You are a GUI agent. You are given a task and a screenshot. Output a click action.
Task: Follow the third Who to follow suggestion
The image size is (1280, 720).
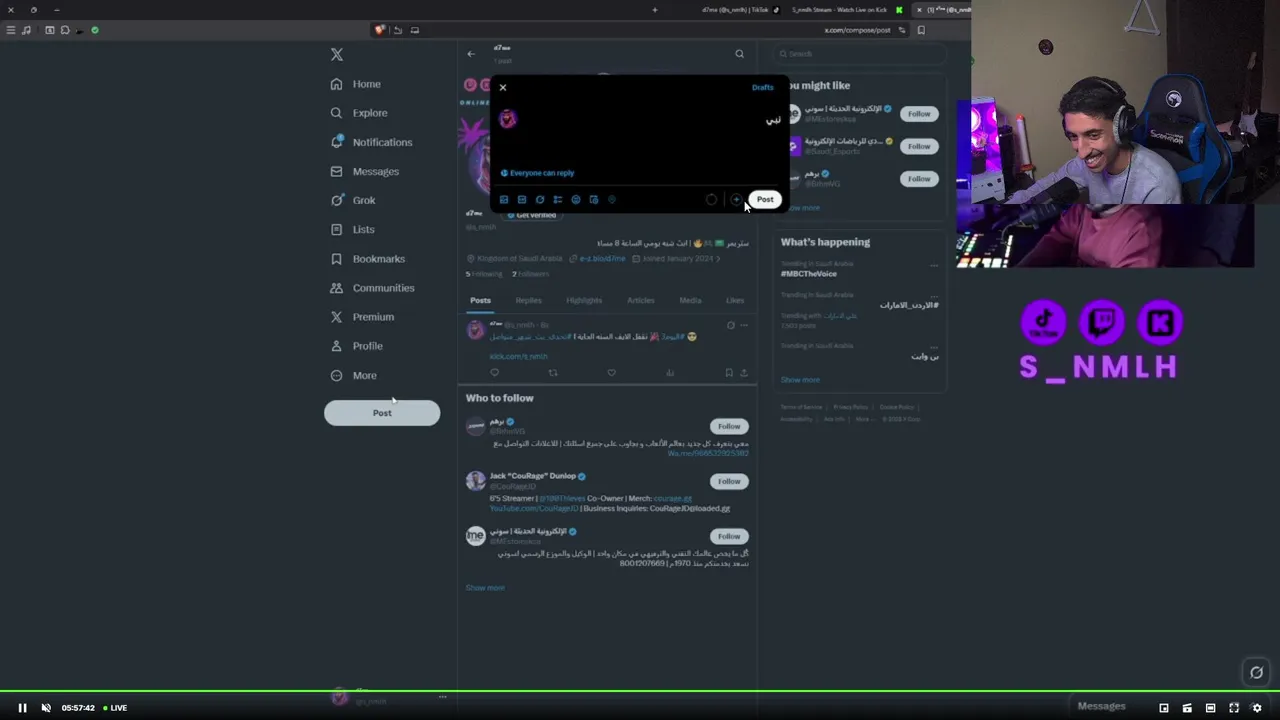tap(729, 536)
